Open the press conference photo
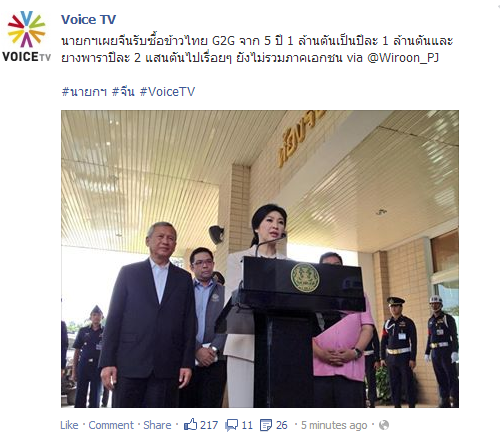The image size is (500, 442). (x=260, y=259)
